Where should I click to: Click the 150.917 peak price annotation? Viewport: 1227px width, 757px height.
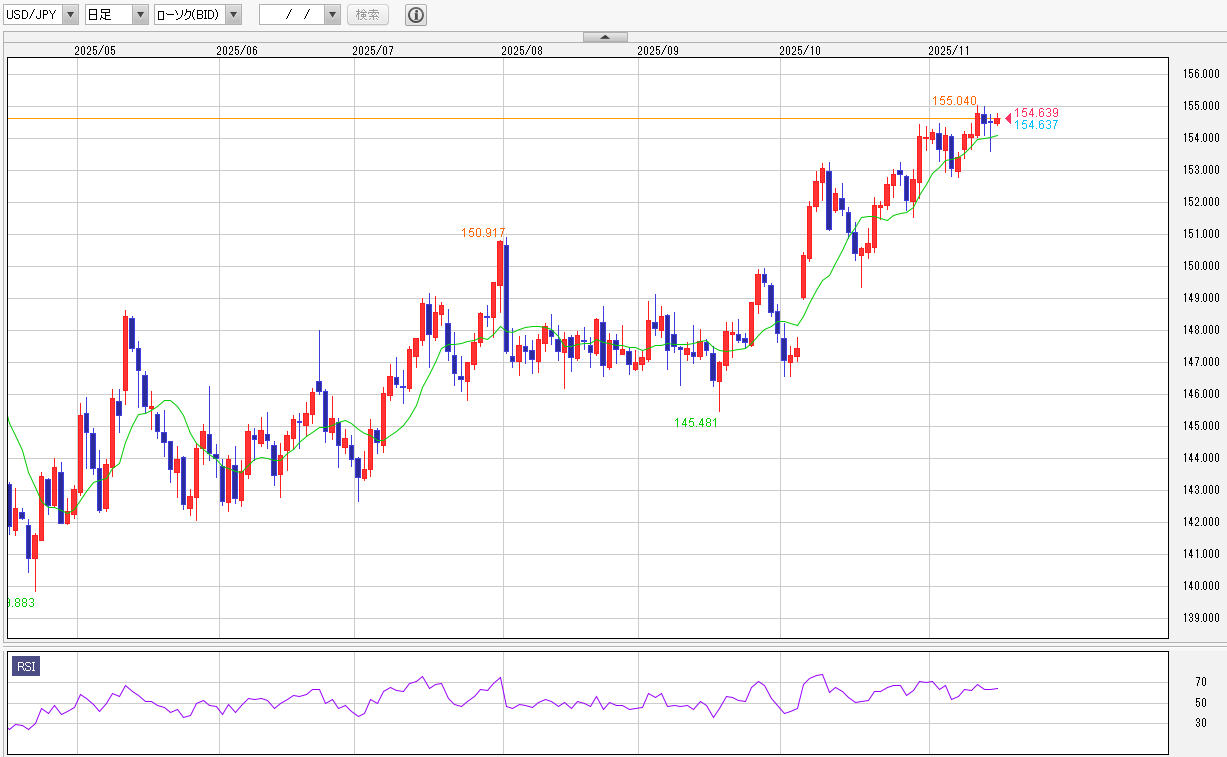(483, 232)
